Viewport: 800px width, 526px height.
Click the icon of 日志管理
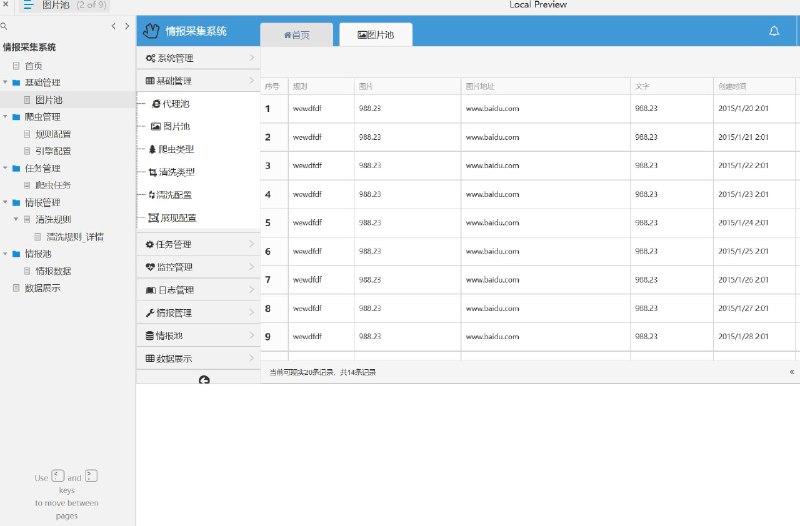pos(151,290)
